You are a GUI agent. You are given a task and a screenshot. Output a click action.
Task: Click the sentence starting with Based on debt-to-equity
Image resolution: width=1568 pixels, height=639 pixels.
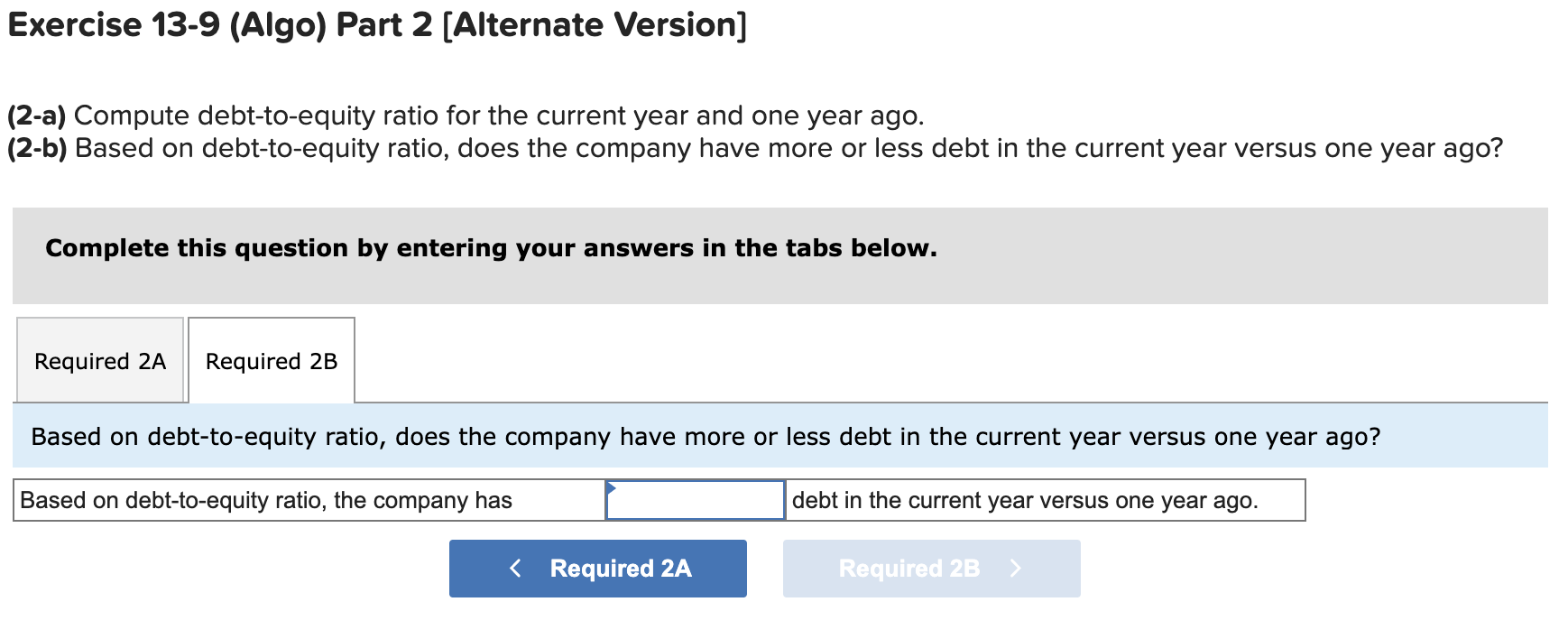pos(265,500)
